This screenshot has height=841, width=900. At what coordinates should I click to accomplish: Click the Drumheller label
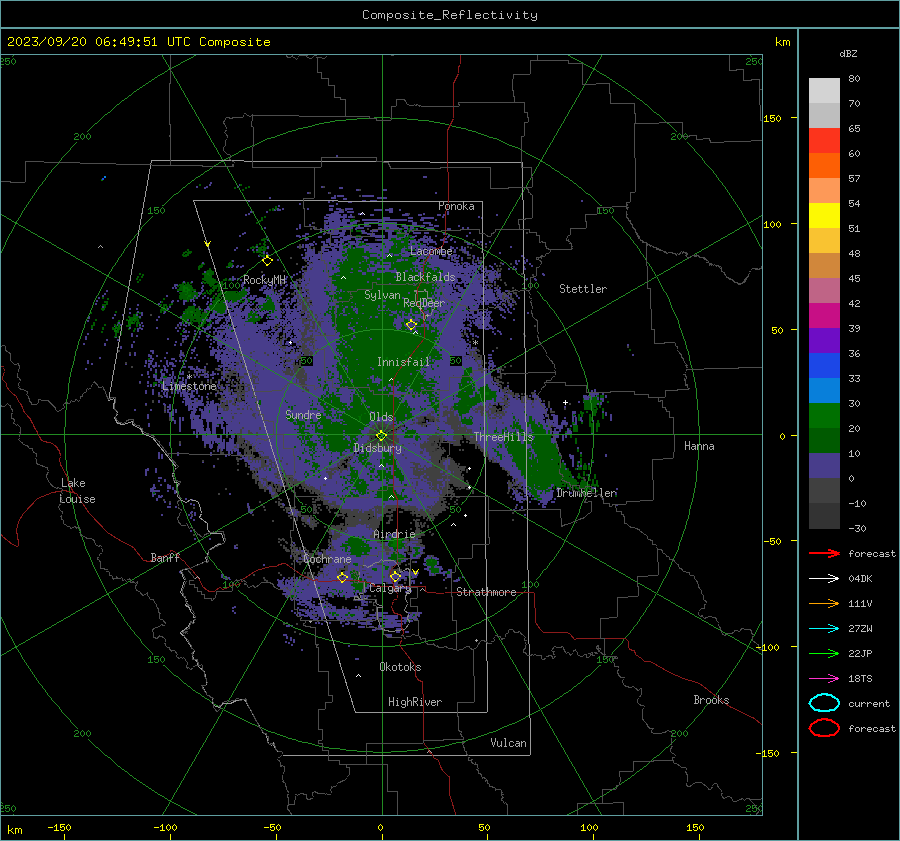pos(586,493)
